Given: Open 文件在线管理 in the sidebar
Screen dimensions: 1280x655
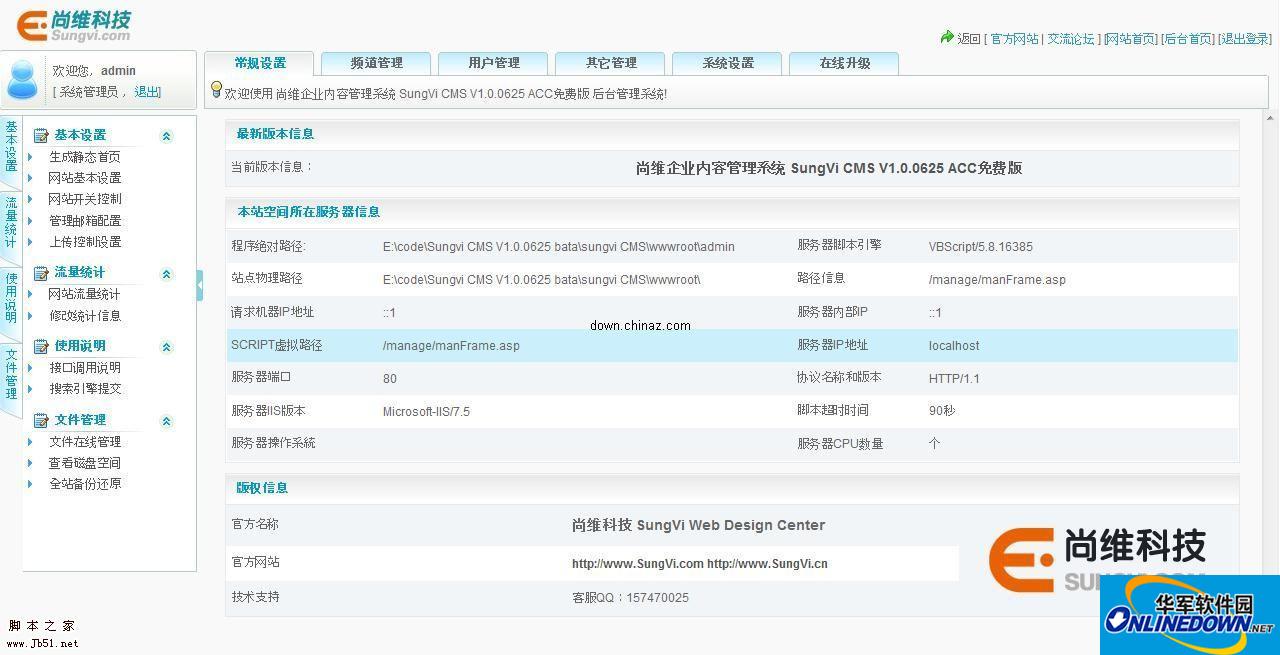Looking at the screenshot, I should tap(85, 441).
